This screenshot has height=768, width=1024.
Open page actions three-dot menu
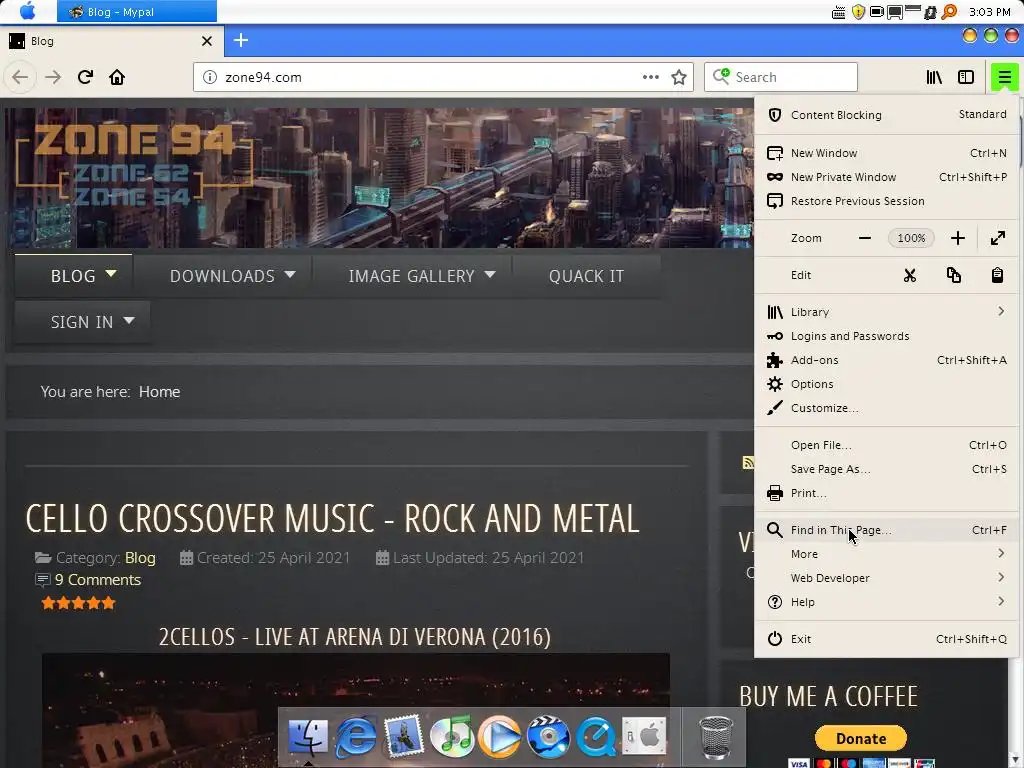coord(650,77)
